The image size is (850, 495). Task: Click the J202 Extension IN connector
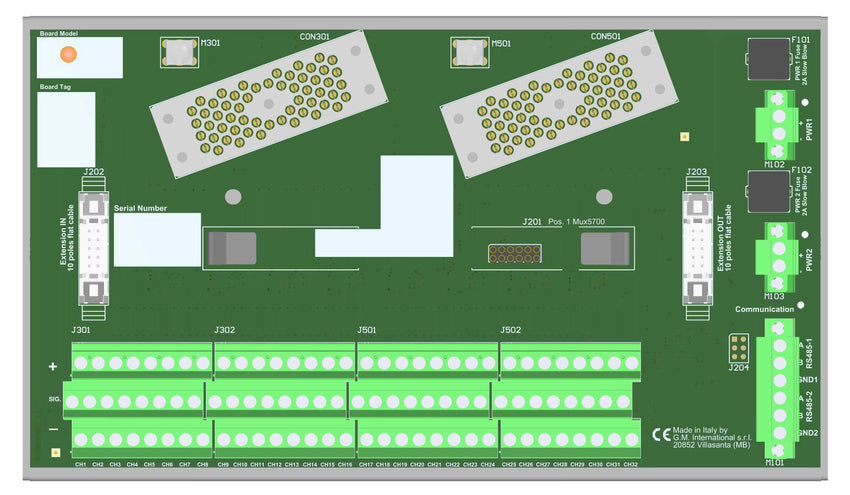tap(94, 247)
